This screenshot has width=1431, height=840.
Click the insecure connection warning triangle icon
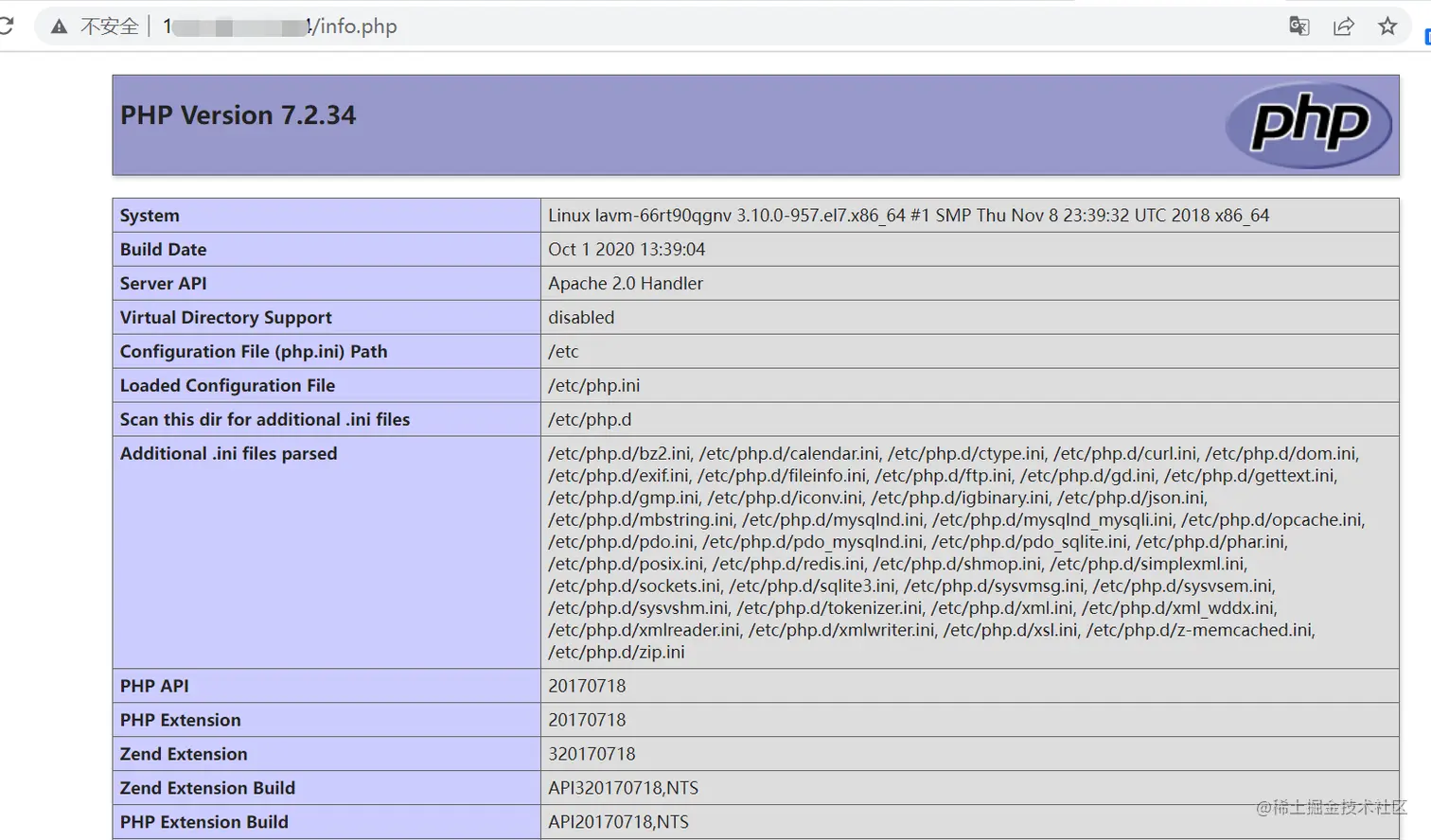(59, 26)
